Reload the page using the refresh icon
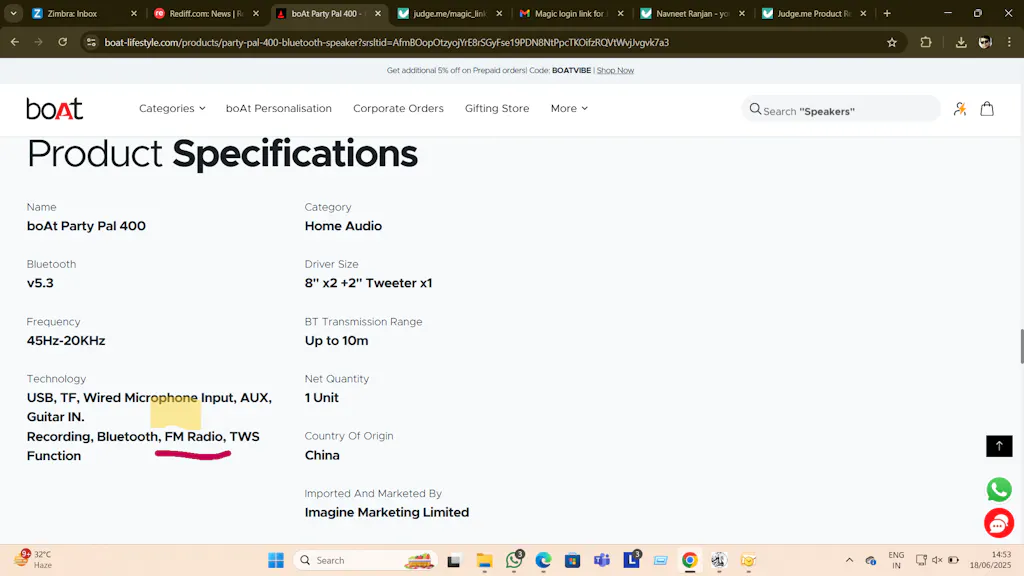Image resolution: width=1024 pixels, height=576 pixels. pyautogui.click(x=63, y=43)
